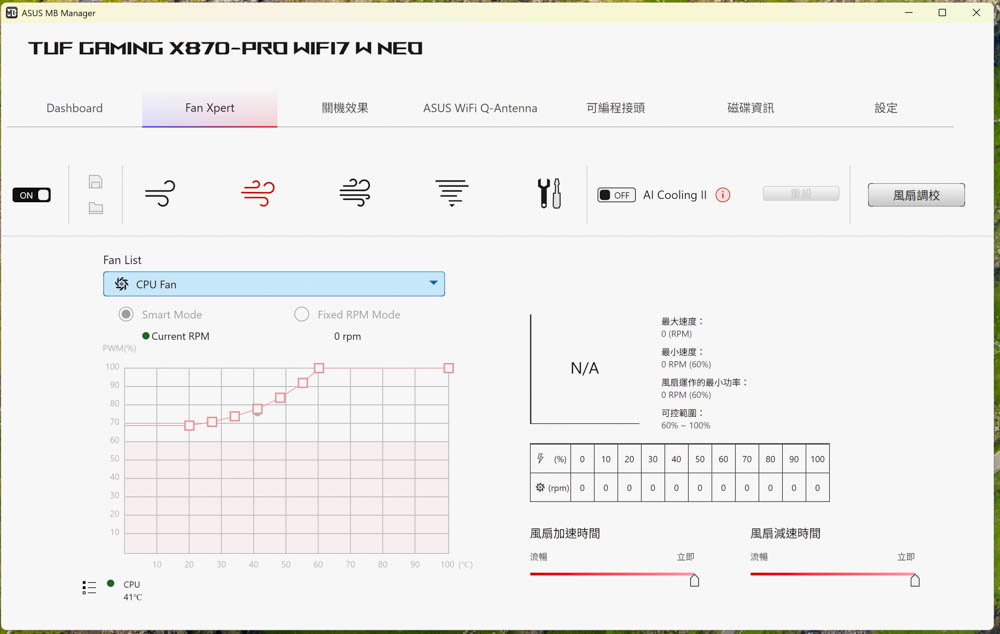Click the 風扇加速時間 slider handle
1000x634 pixels.
(695, 580)
